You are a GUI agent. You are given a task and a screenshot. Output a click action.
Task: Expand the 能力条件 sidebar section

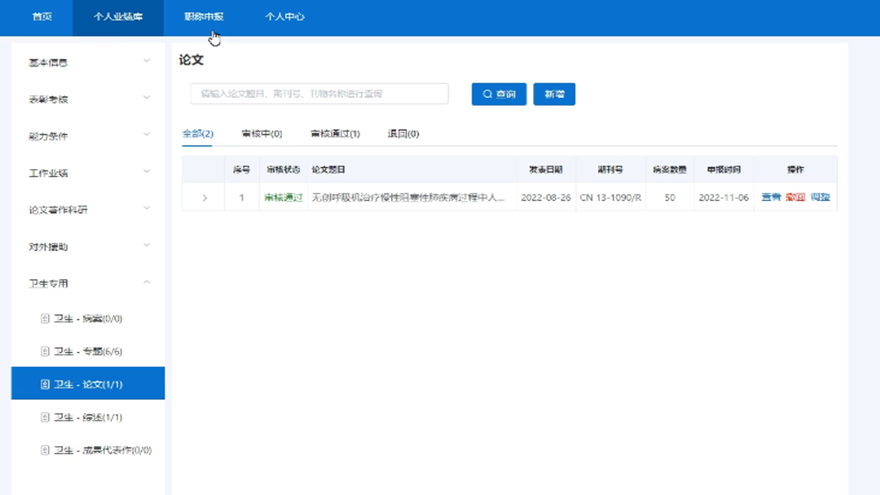point(87,136)
